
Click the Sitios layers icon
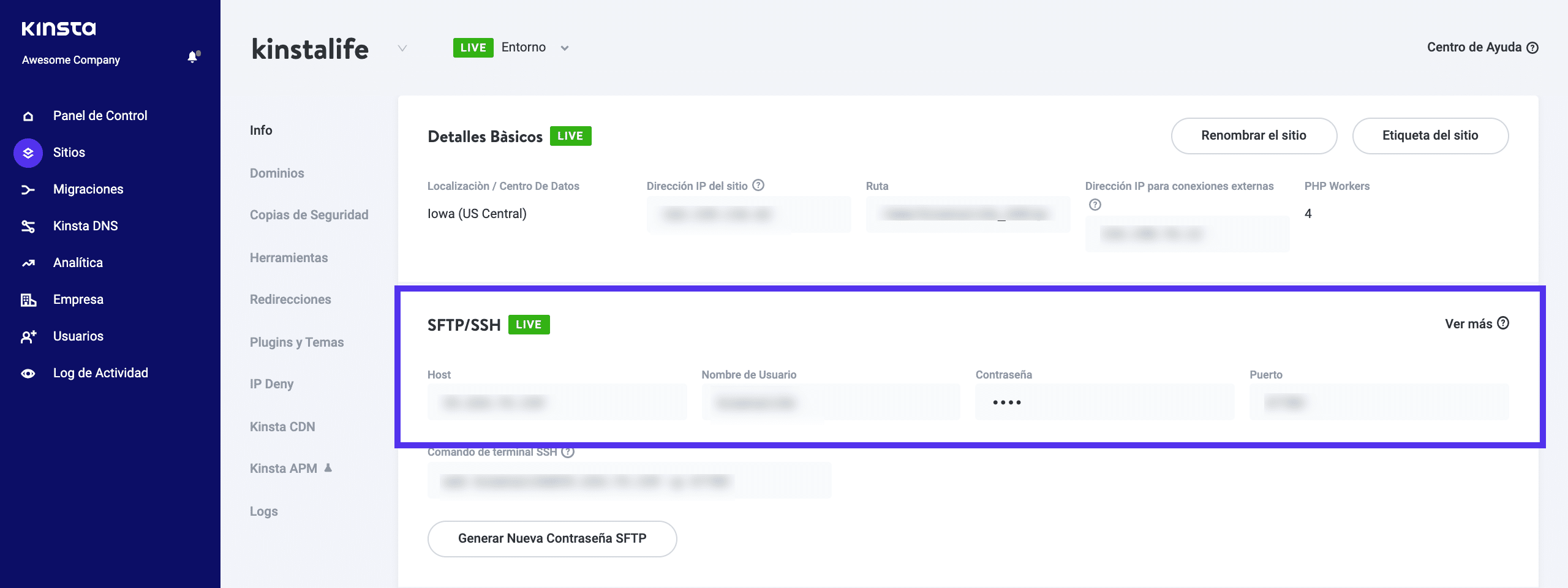click(28, 153)
